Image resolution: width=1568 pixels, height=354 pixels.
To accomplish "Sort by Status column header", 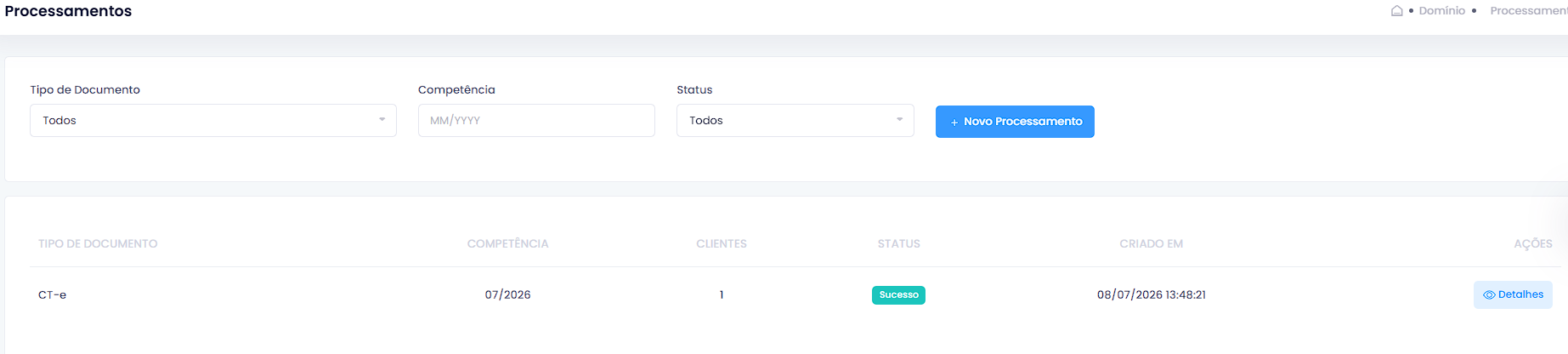I will 898,244.
